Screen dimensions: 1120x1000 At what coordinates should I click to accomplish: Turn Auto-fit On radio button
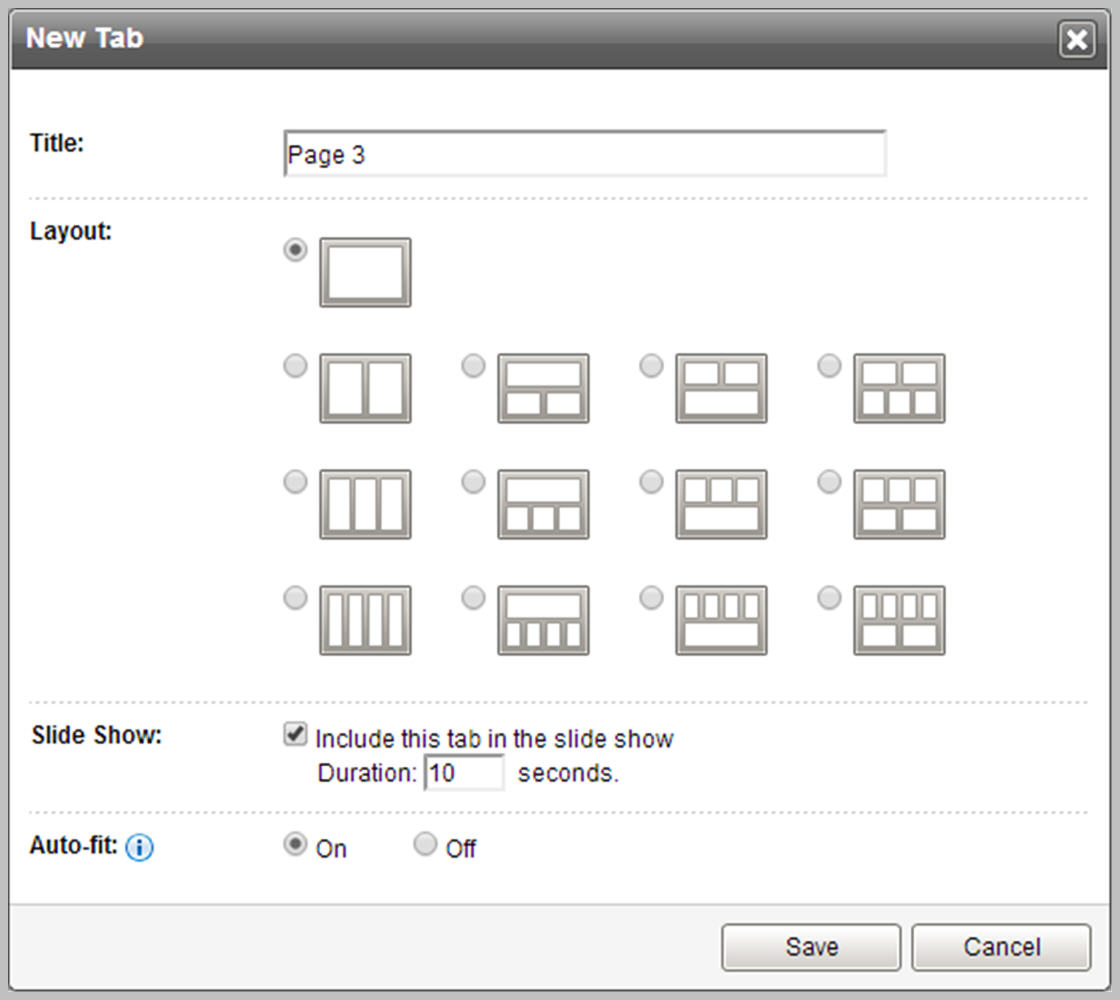(x=295, y=845)
